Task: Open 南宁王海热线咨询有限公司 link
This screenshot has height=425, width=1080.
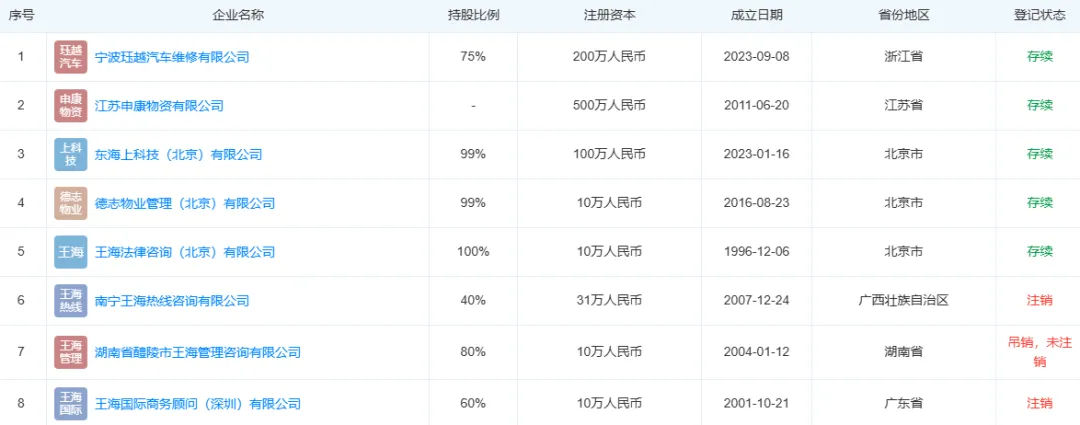Action: click(x=172, y=300)
